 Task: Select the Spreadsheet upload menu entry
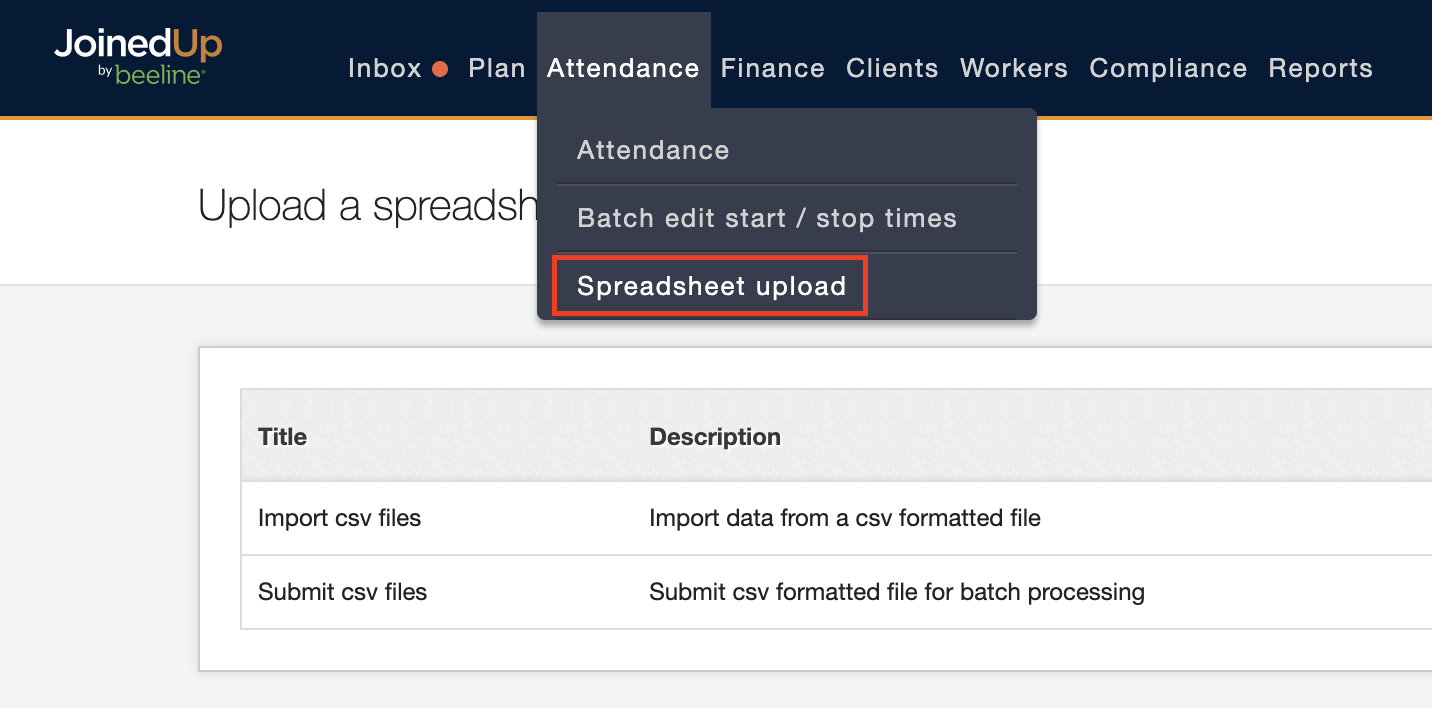click(x=712, y=287)
